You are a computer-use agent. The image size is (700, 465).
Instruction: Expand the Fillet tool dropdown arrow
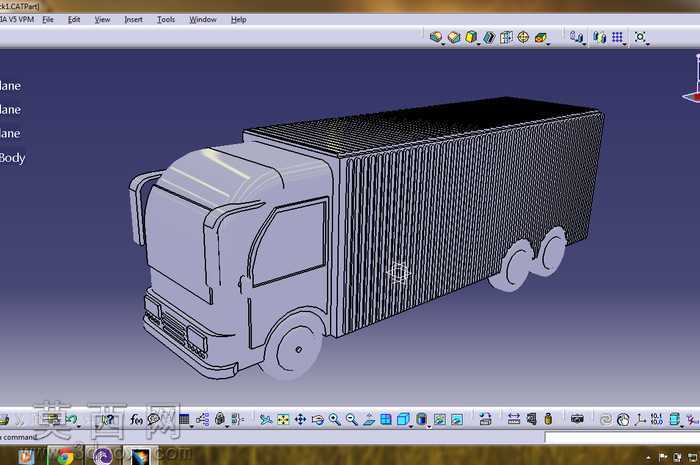coord(443,44)
